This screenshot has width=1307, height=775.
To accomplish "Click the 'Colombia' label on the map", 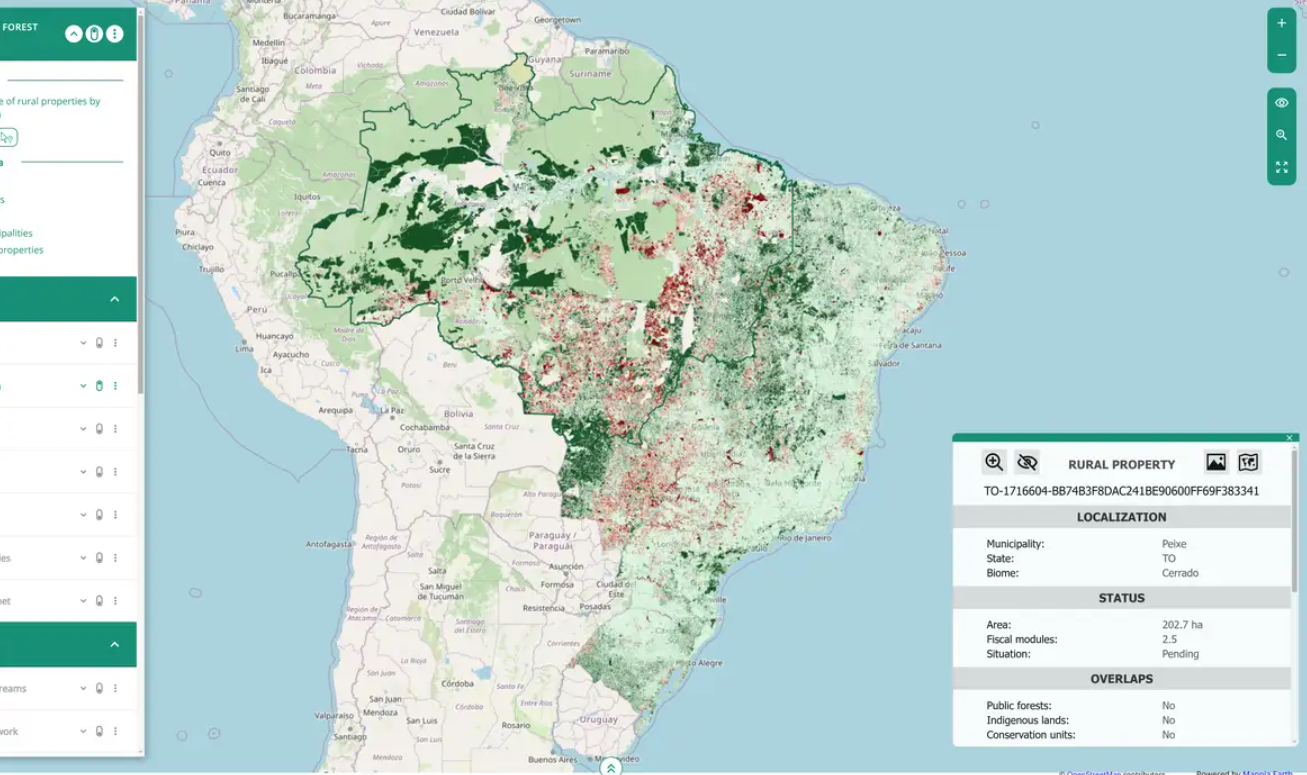I will point(315,70).
